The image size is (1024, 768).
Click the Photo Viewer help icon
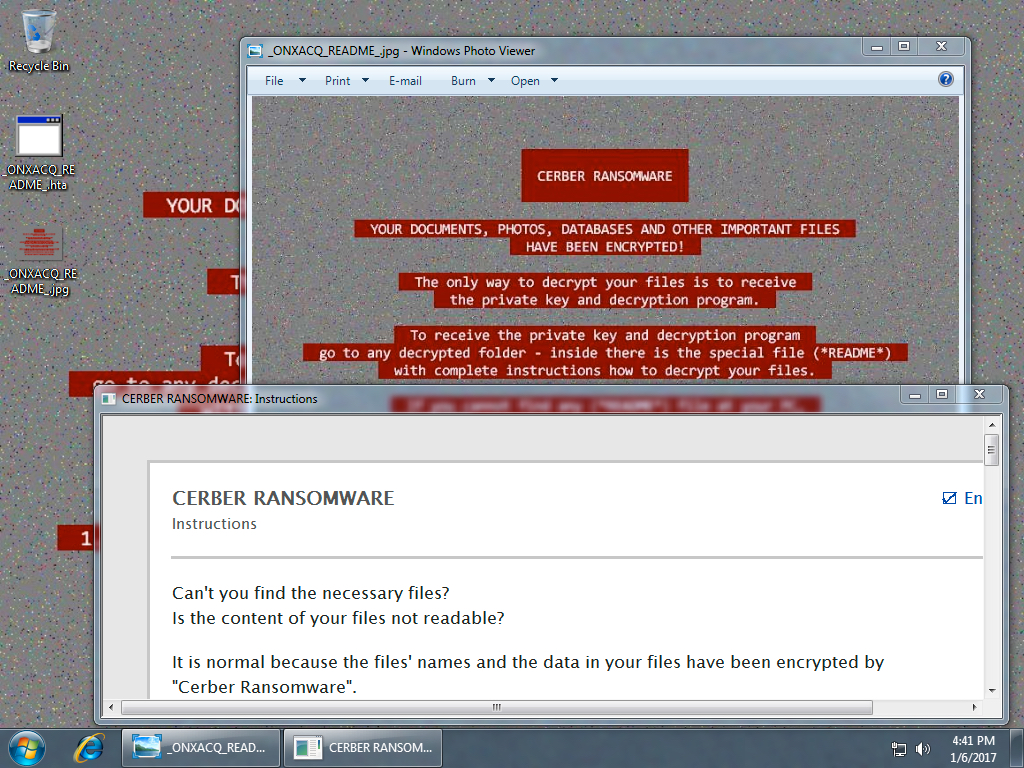point(946,80)
